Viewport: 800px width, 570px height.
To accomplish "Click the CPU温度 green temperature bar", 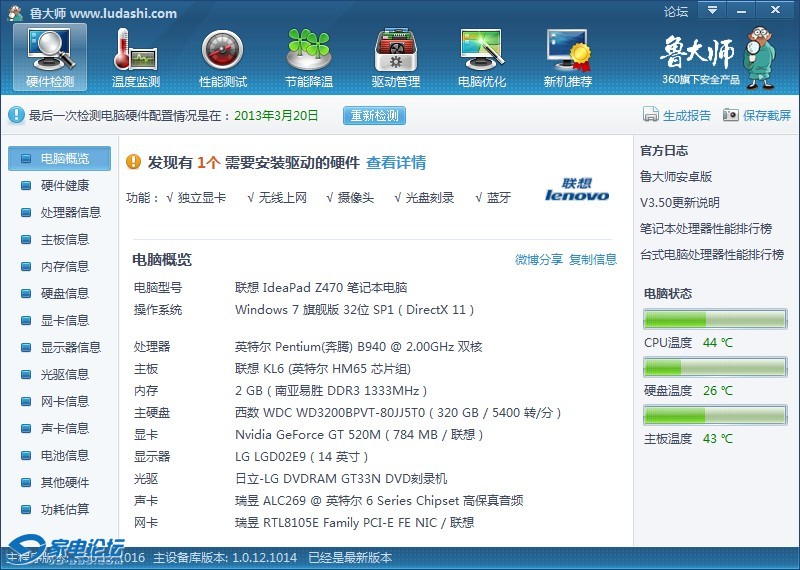I will point(715,319).
